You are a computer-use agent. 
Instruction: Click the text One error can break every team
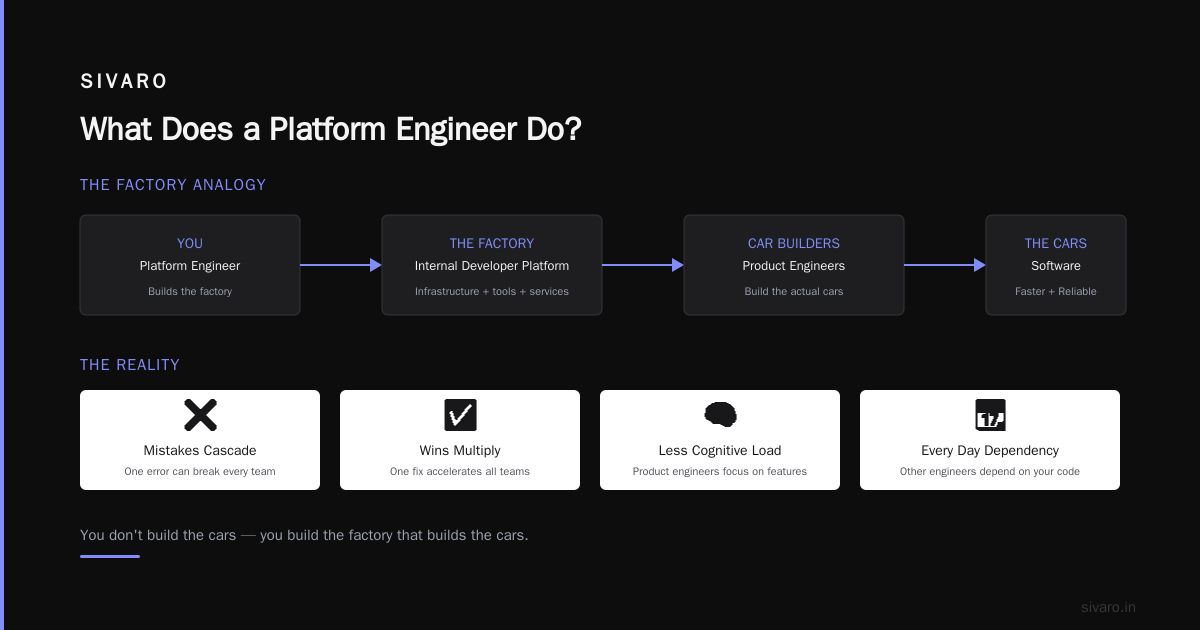tap(200, 472)
